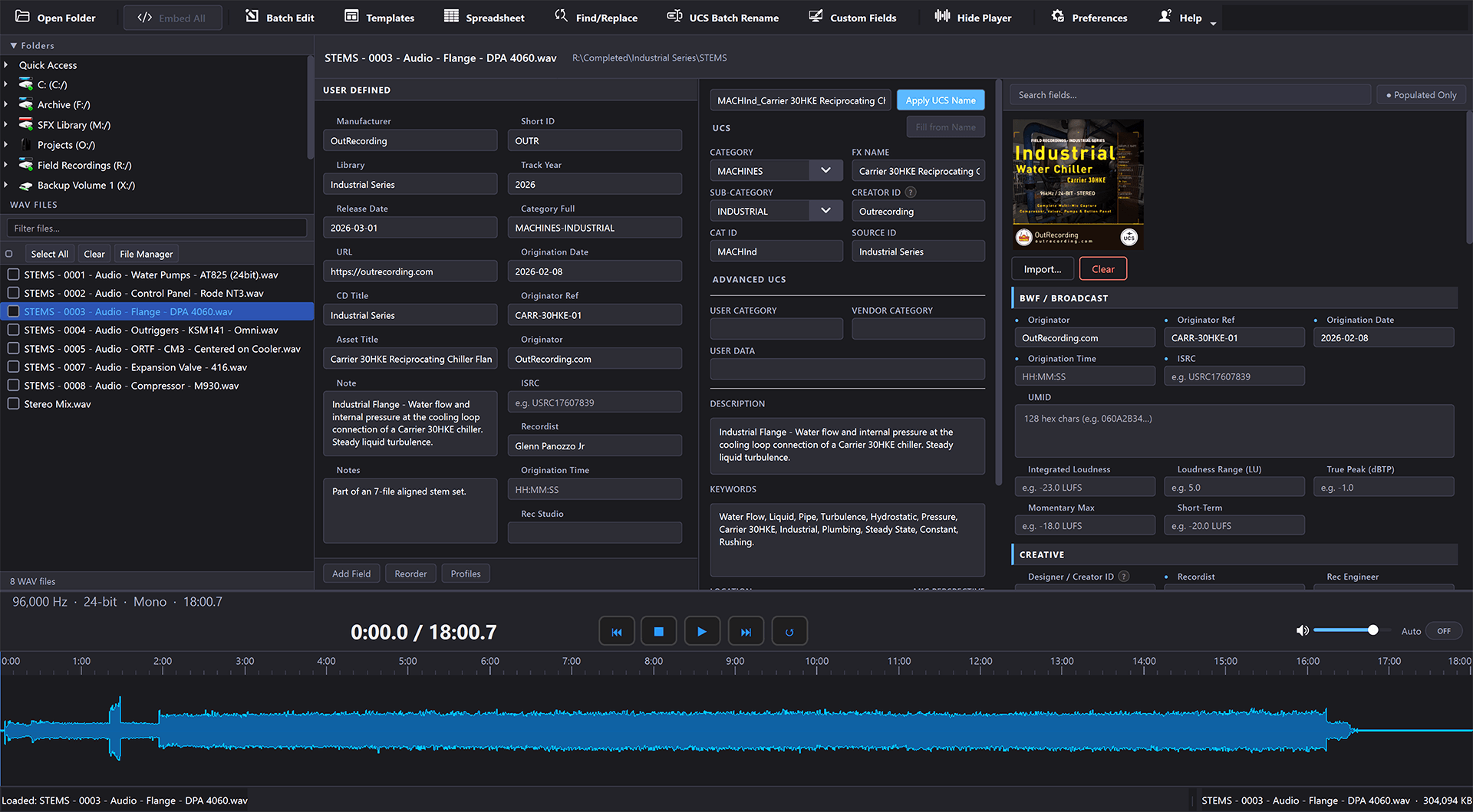This screenshot has width=1473, height=812.
Task: Click the red Clear artwork button
Action: [x=1102, y=269]
